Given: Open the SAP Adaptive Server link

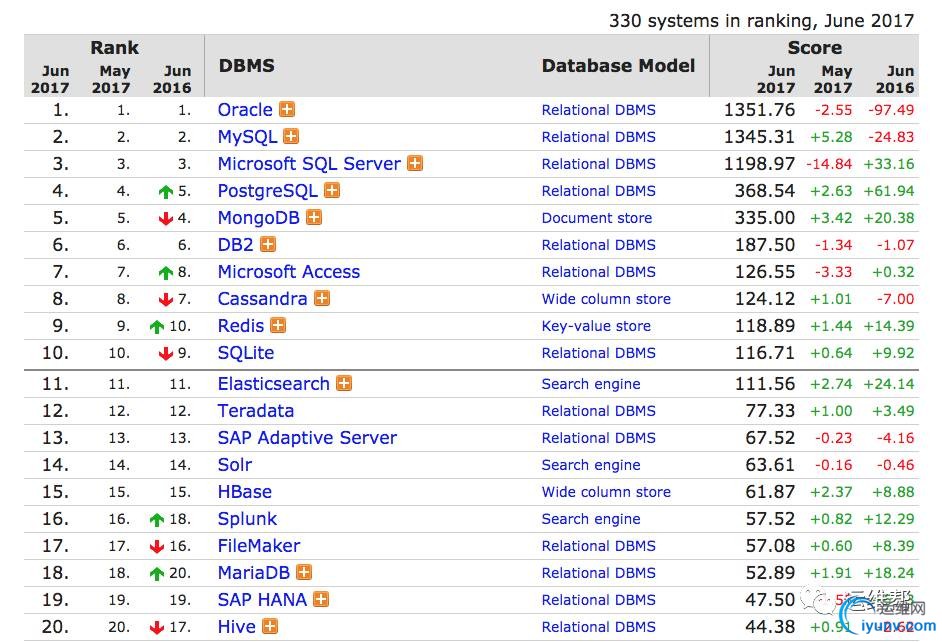Looking at the screenshot, I should [x=307, y=438].
